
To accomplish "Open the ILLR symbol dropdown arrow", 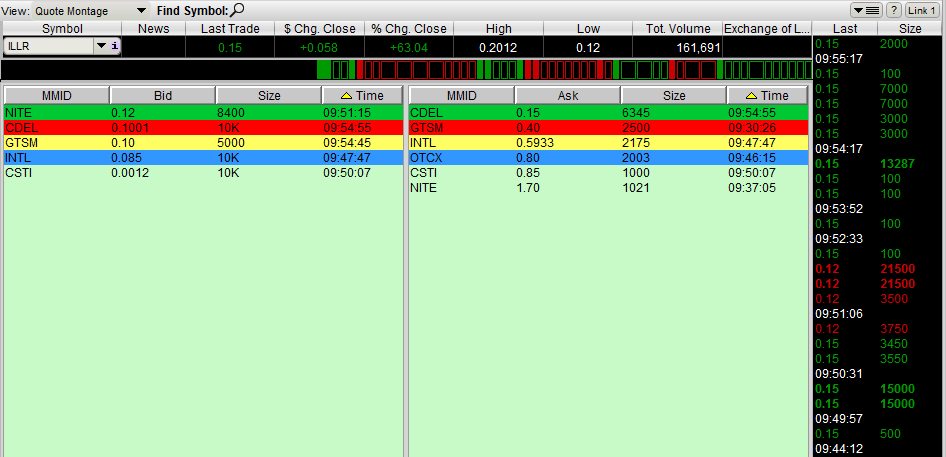I will 101,46.
